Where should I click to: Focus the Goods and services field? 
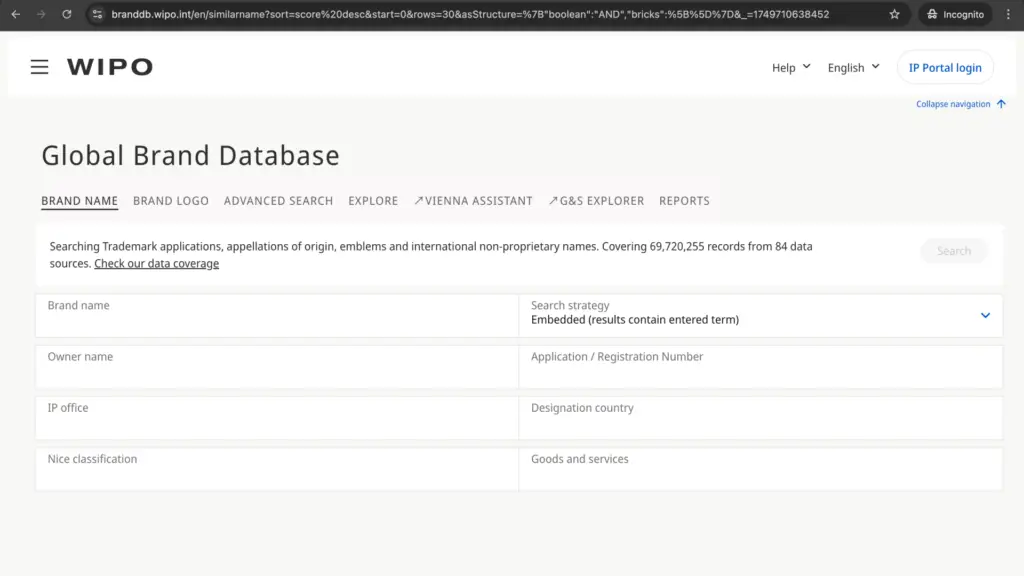760,469
